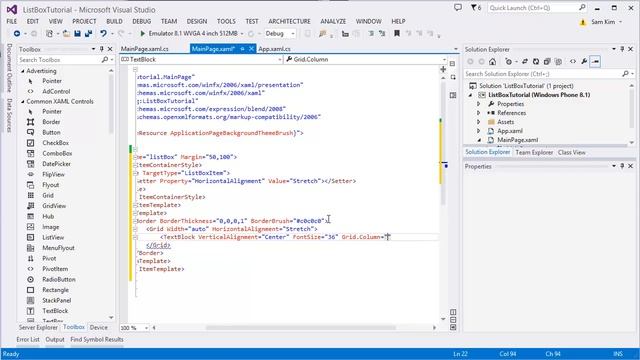
Task: Collapse the Common XAML Controls group
Action: pos(23,102)
